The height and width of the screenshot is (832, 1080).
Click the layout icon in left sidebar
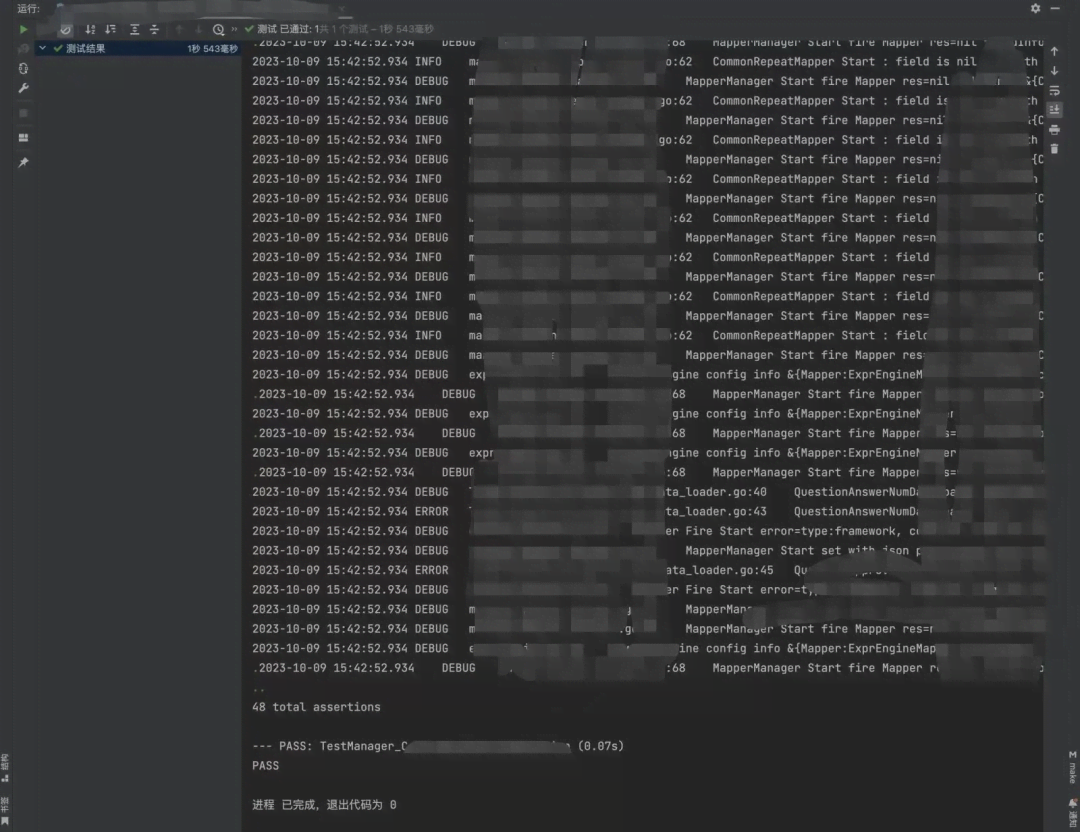[x=23, y=137]
